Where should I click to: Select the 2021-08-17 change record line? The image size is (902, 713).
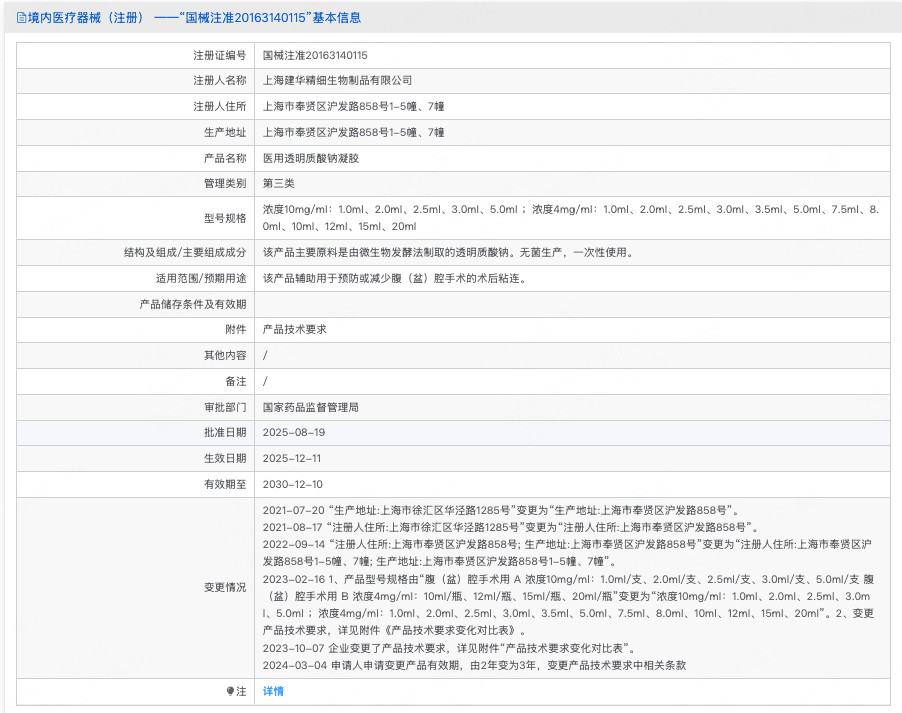511,527
